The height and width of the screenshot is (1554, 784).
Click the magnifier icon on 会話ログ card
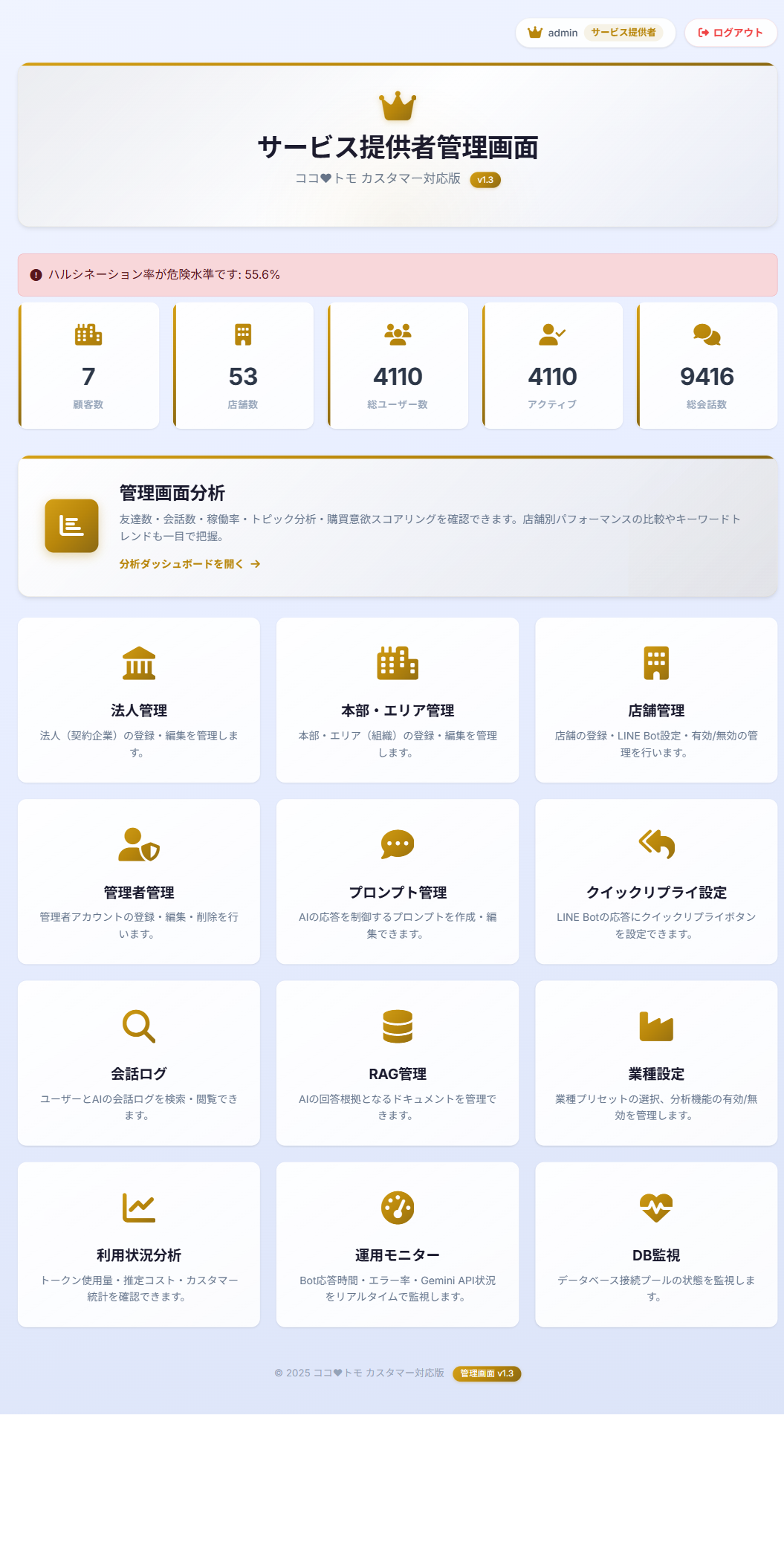coord(139,1026)
